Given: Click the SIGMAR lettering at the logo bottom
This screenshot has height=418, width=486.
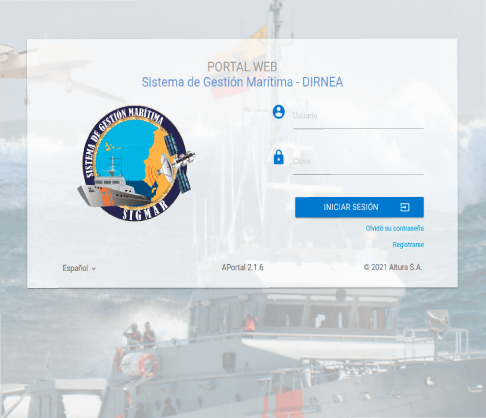Looking at the screenshot, I should pos(145,210).
